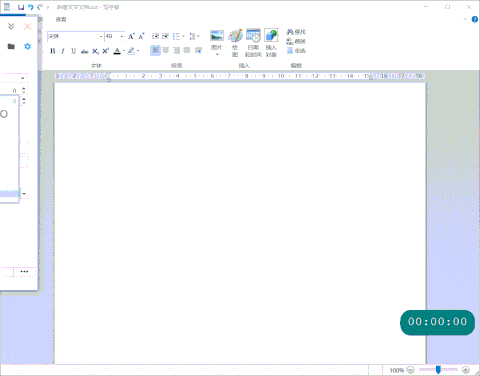480x376 pixels.
Task: Toggle superscript formatting
Action: pyautogui.click(x=106, y=51)
